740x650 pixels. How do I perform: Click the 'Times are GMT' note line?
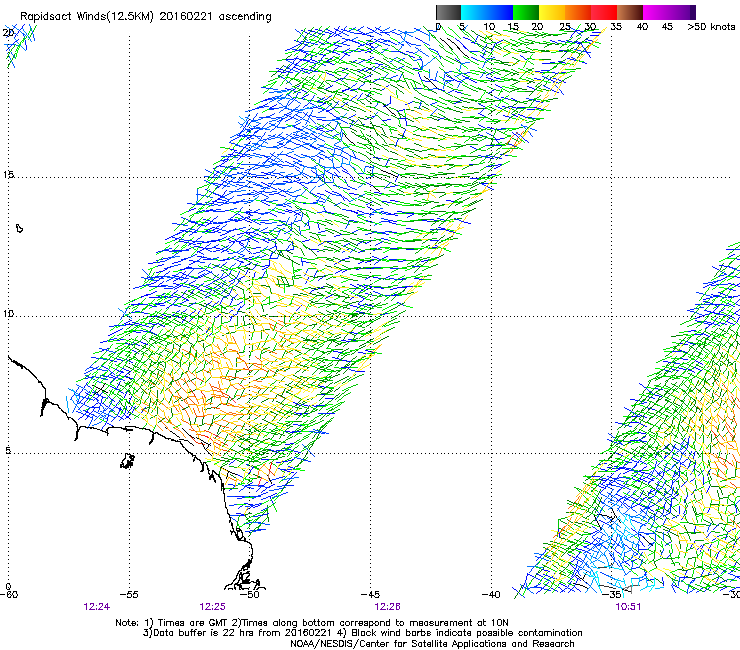point(312,623)
